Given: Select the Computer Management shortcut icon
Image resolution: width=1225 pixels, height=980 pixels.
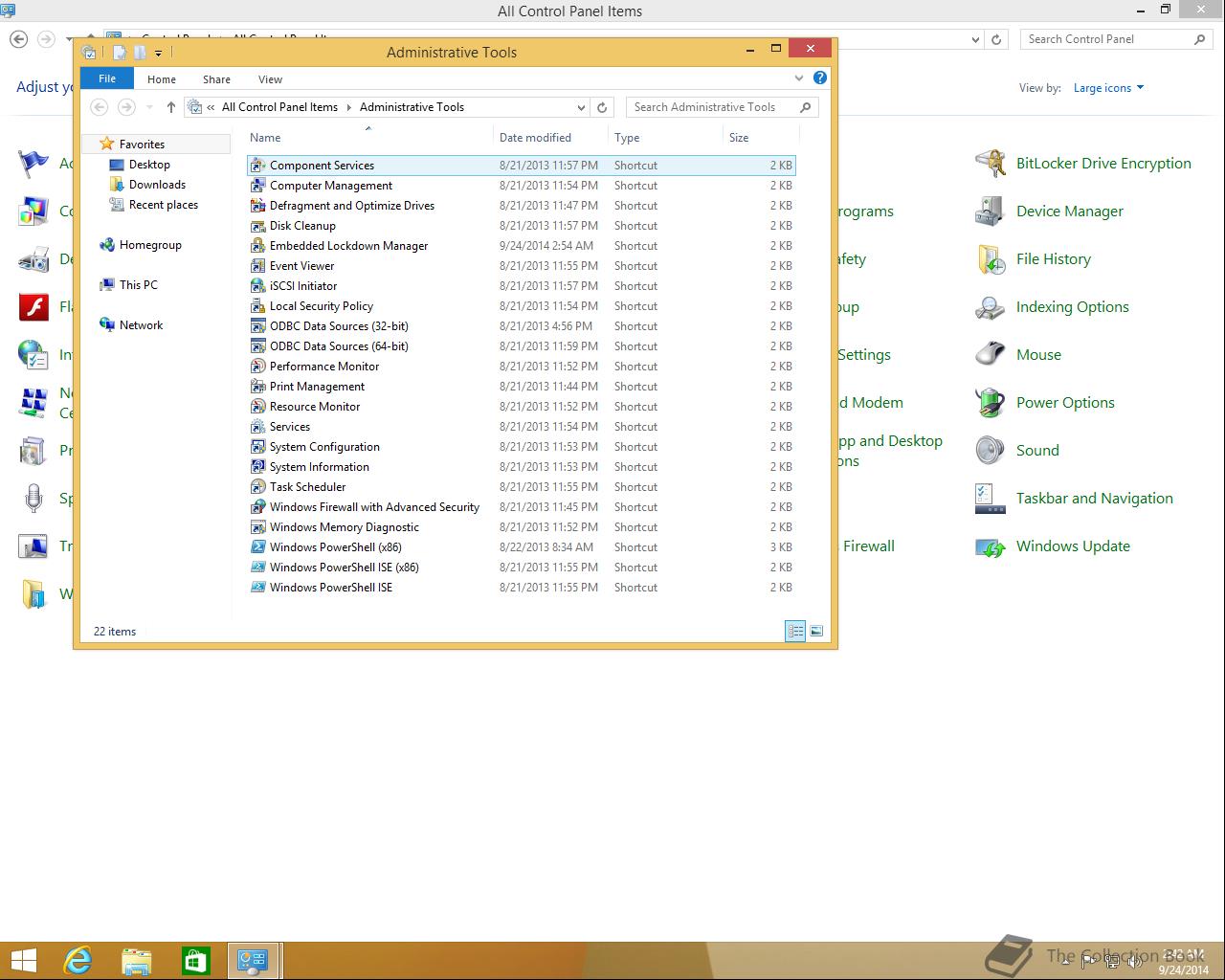Looking at the screenshot, I should click(x=257, y=186).
